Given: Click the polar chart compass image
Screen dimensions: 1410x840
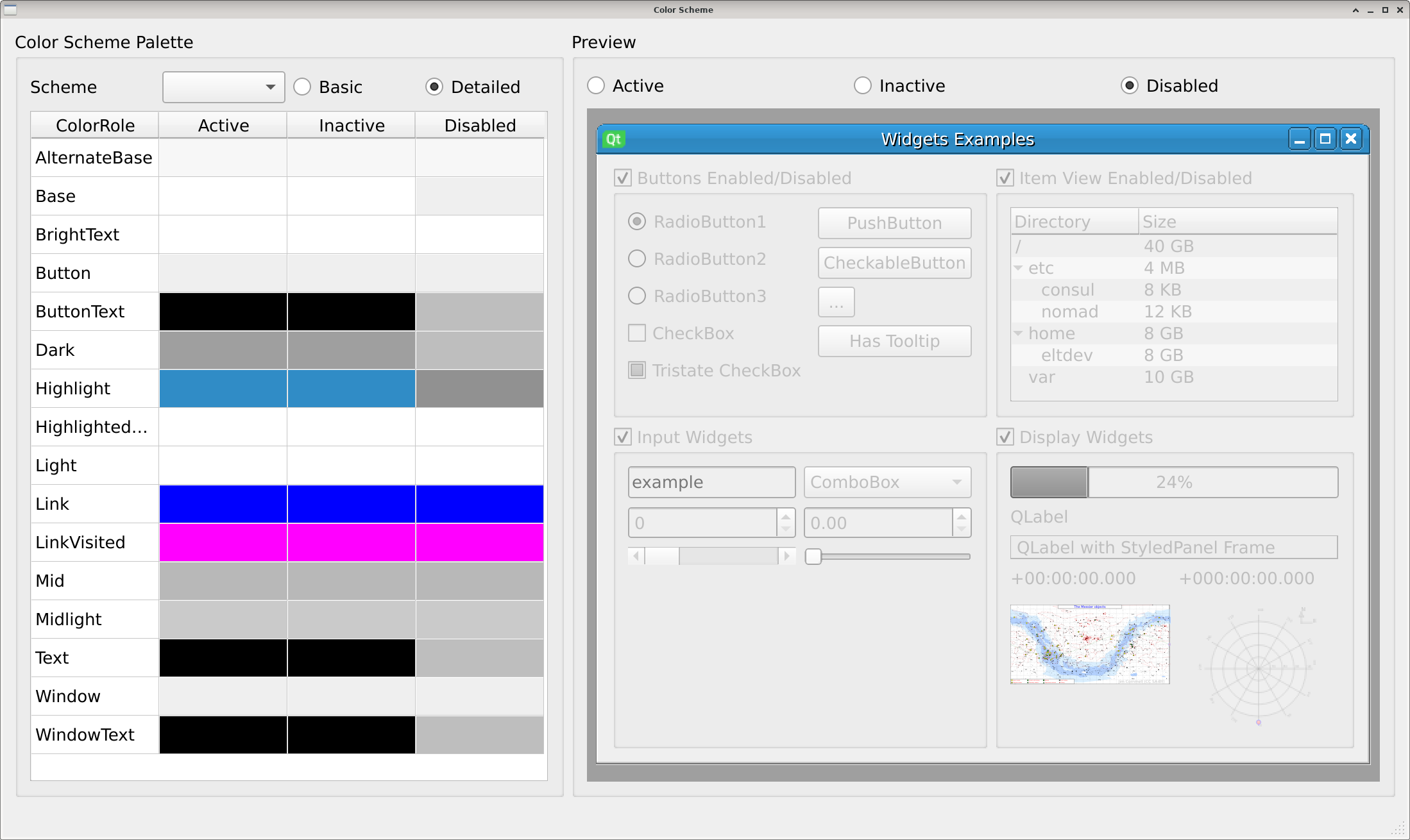Looking at the screenshot, I should pyautogui.click(x=1258, y=668).
